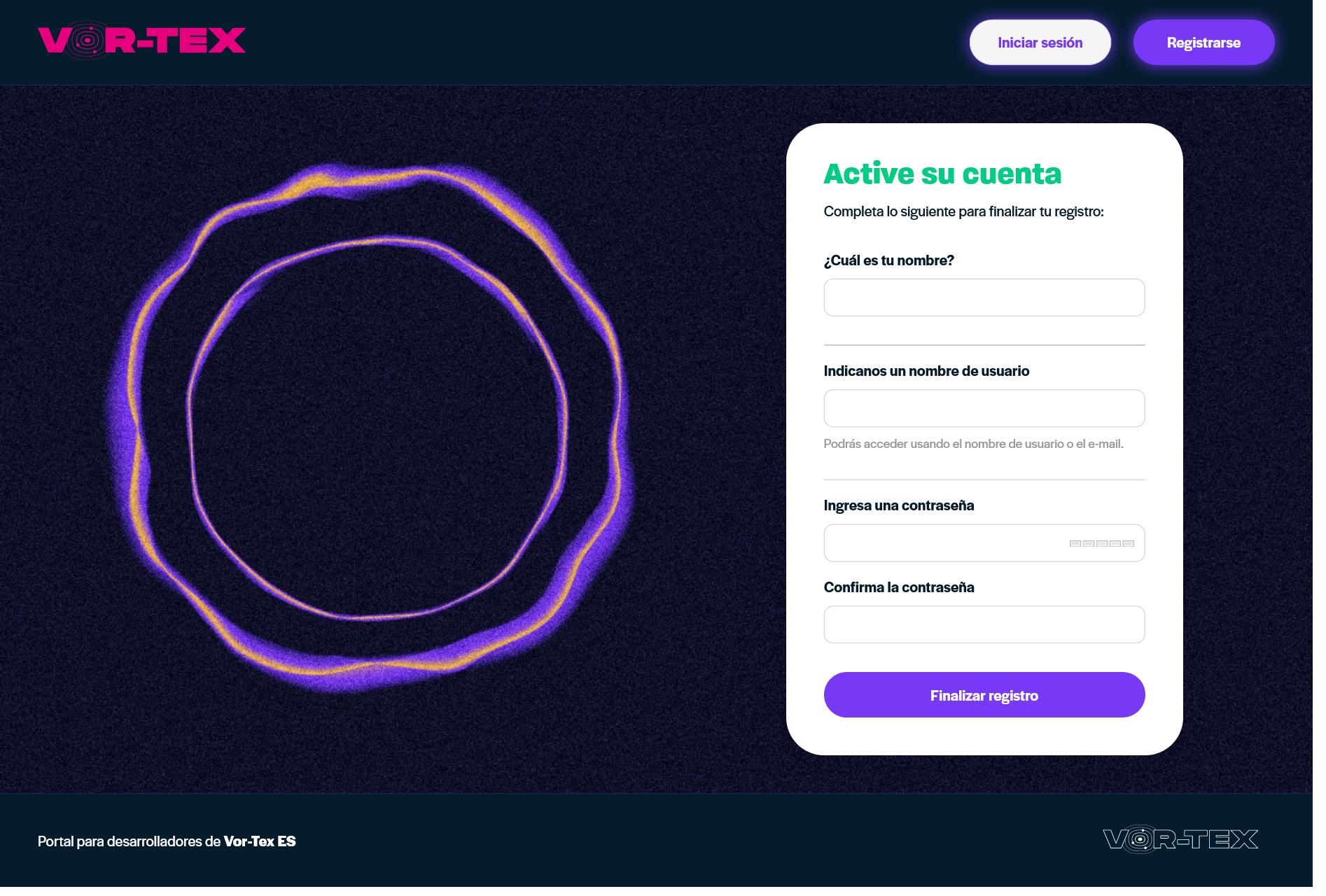Click the label ¿Cuál es tu nombre?
This screenshot has height=896, width=1326.
889,260
